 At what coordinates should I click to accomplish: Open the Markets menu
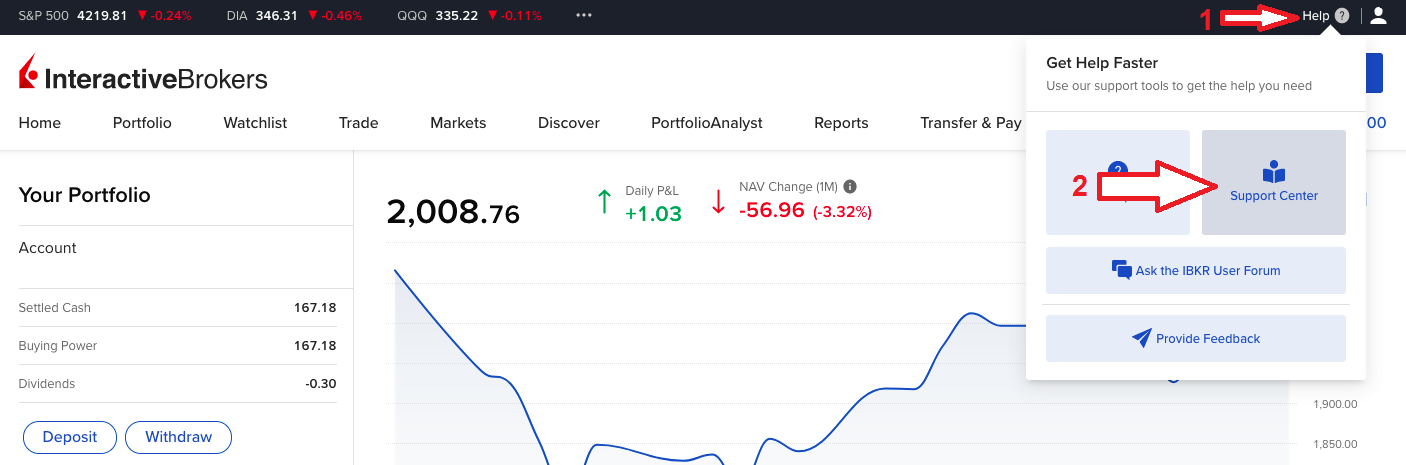tap(458, 123)
